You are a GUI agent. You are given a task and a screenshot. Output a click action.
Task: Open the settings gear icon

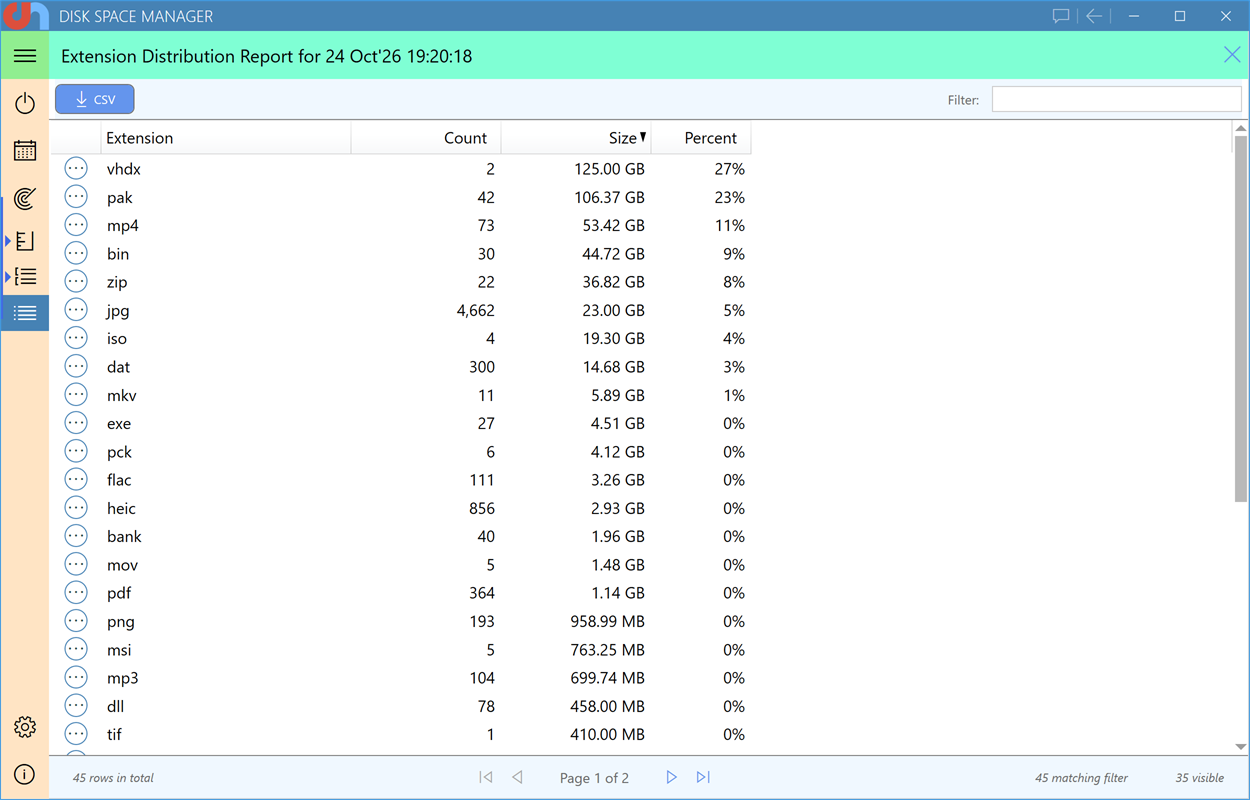coord(25,727)
